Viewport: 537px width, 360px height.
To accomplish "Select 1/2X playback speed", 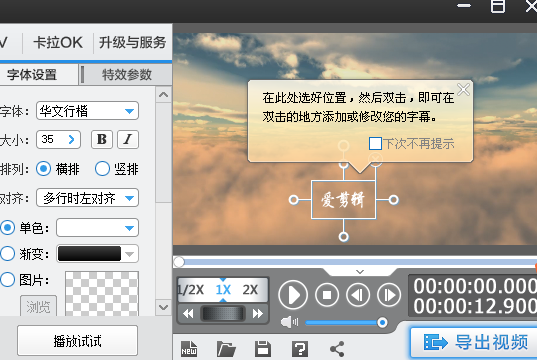I will [191, 290].
